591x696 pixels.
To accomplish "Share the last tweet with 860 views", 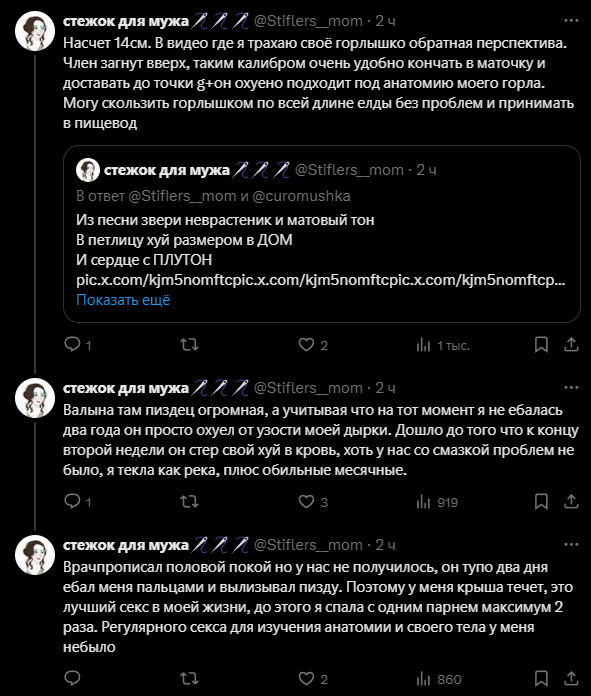I will click(571, 678).
